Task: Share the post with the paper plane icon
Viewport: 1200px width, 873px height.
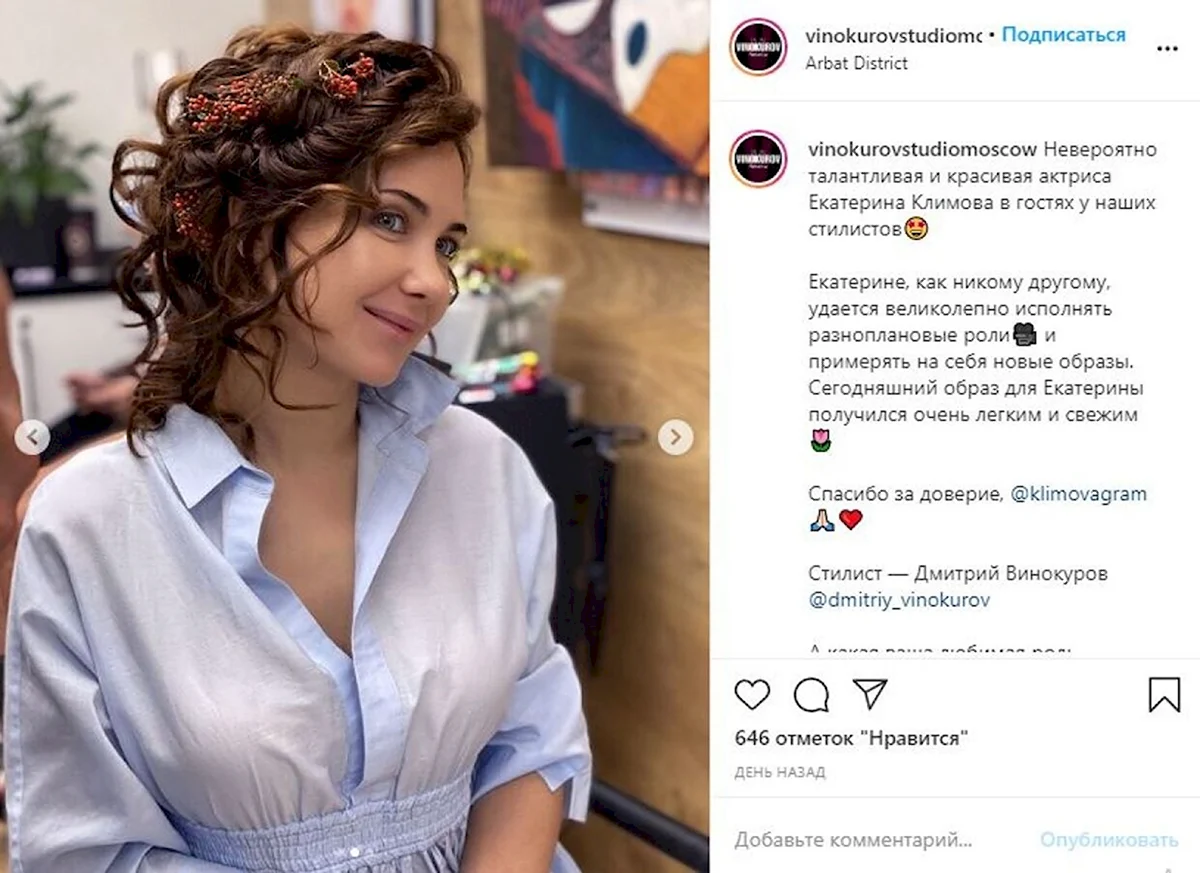Action: point(870,693)
